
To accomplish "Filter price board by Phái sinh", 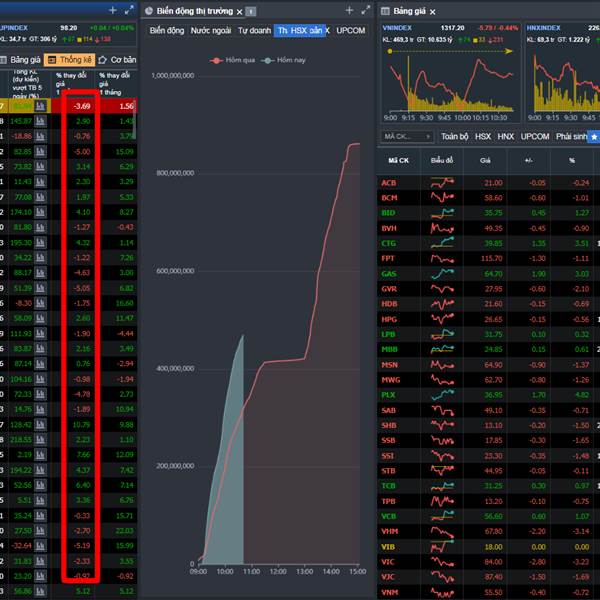I will click(x=571, y=137).
